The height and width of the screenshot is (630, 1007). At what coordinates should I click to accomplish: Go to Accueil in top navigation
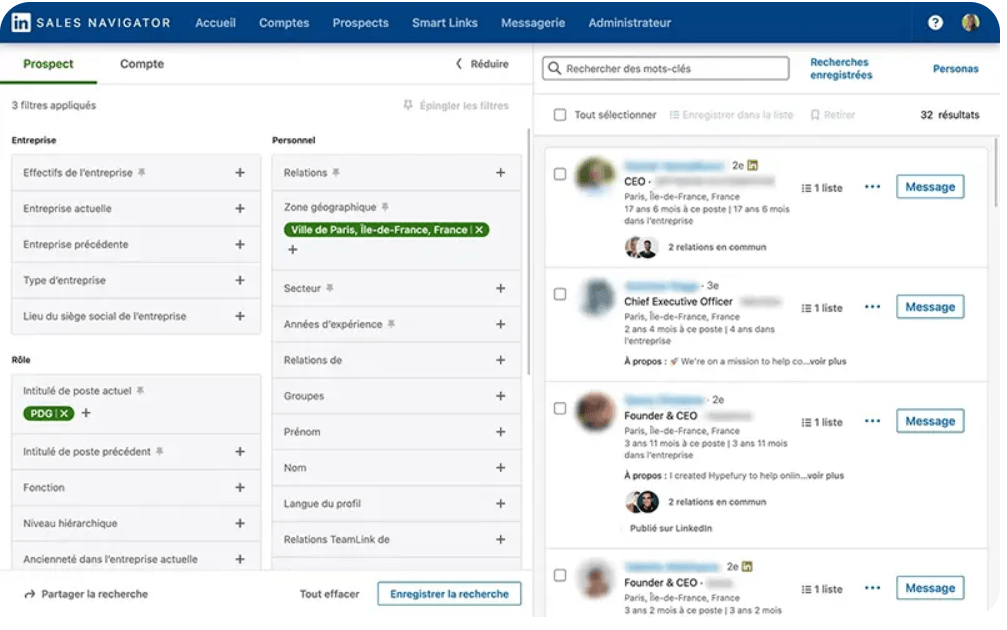pyautogui.click(x=215, y=22)
